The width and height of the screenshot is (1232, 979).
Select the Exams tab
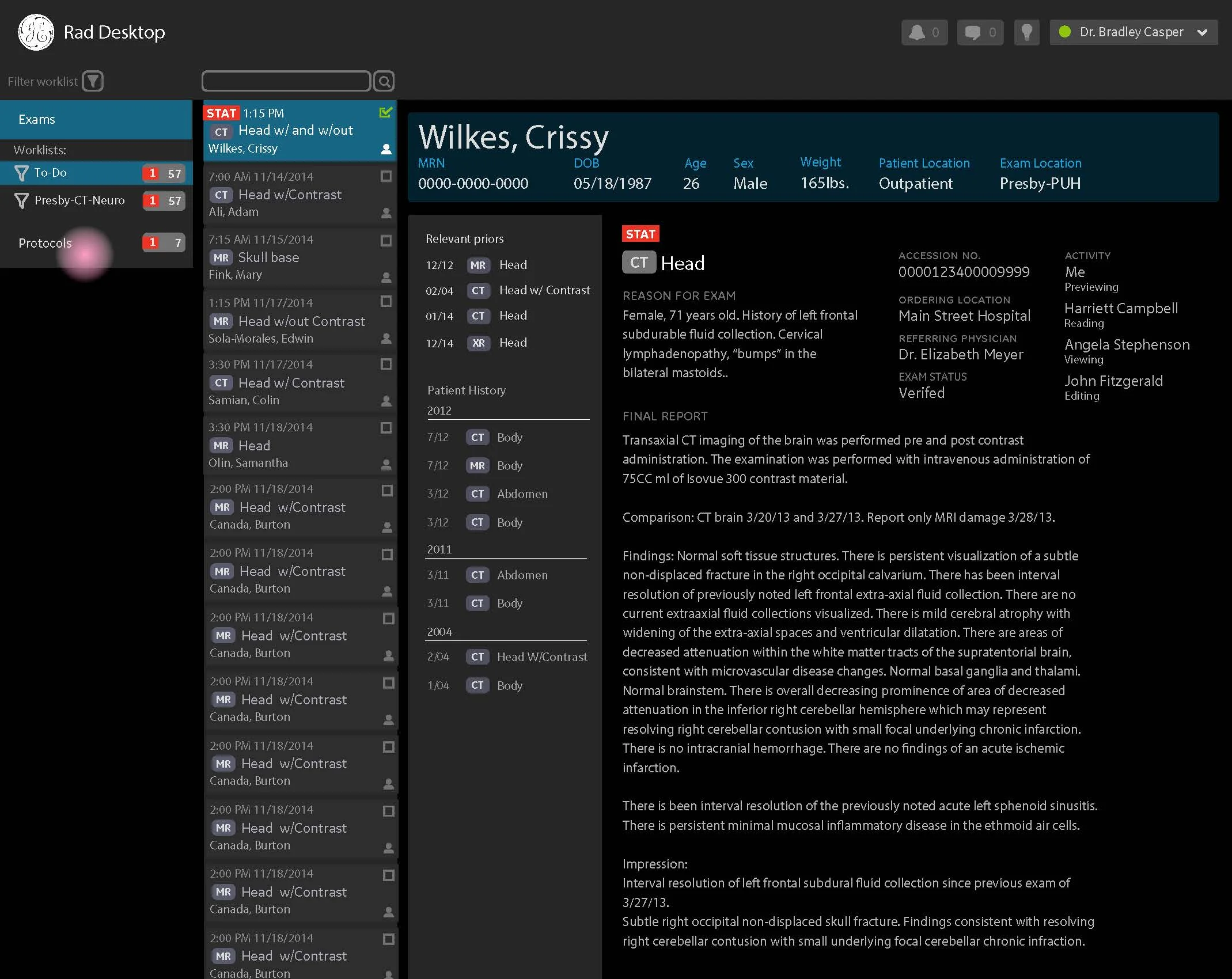coord(37,119)
